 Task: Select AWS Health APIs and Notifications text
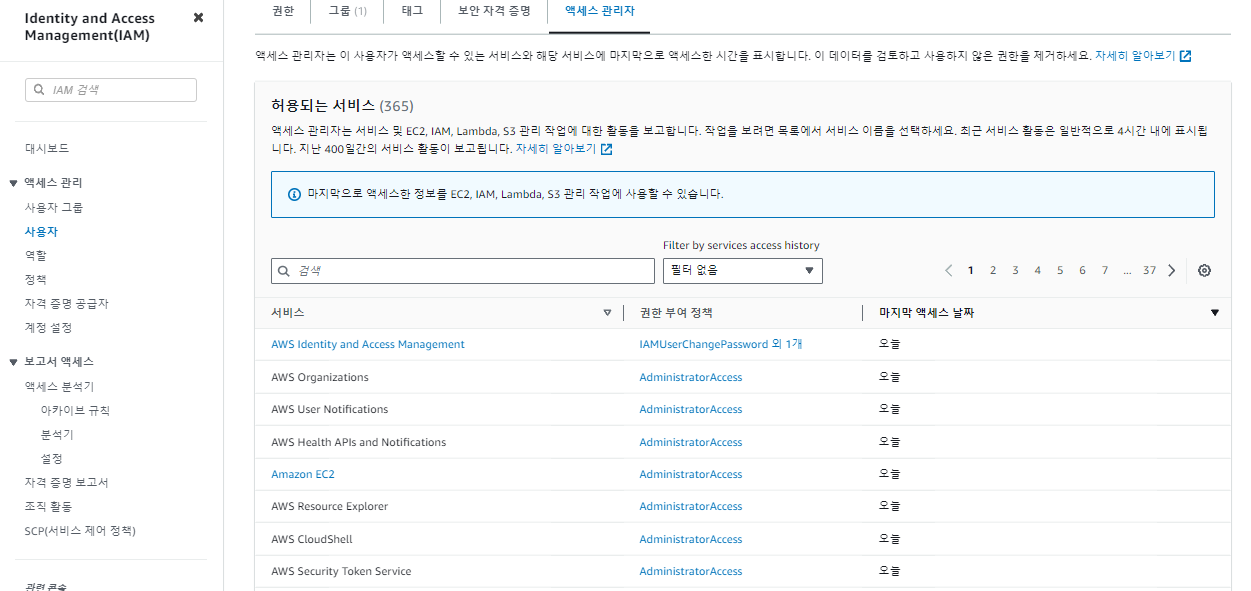(359, 442)
